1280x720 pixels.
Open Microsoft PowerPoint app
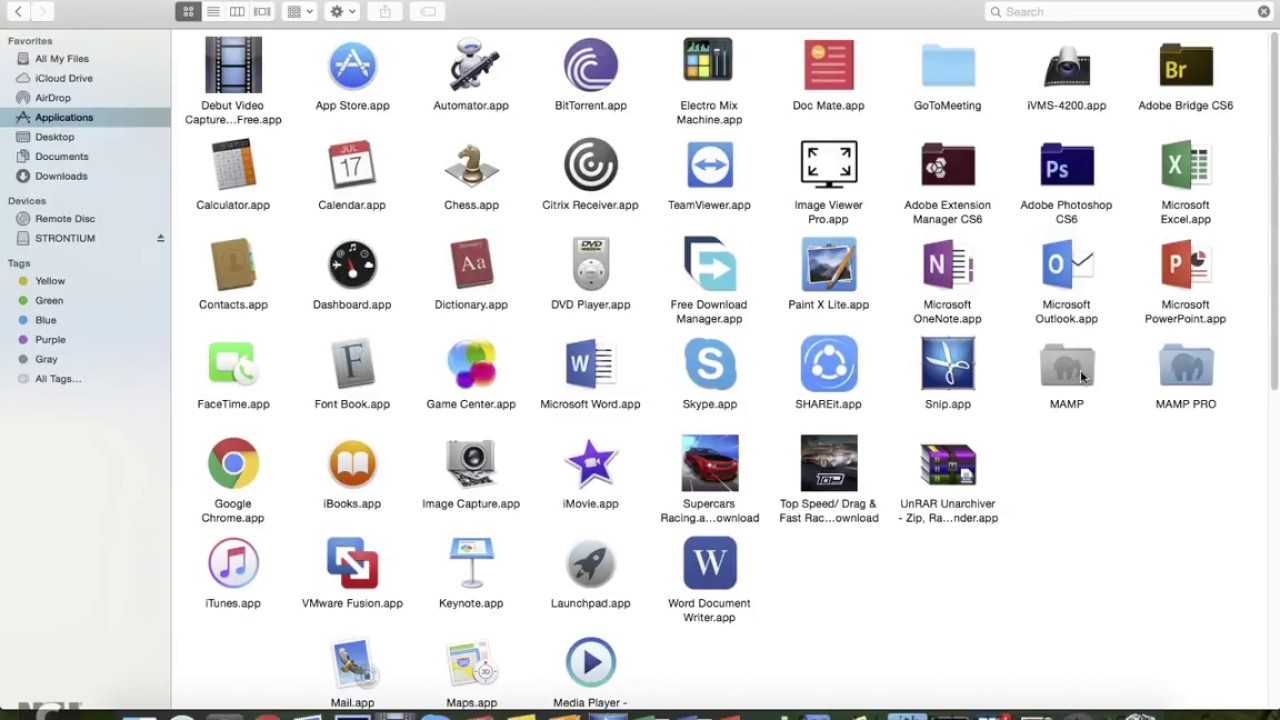tap(1185, 265)
